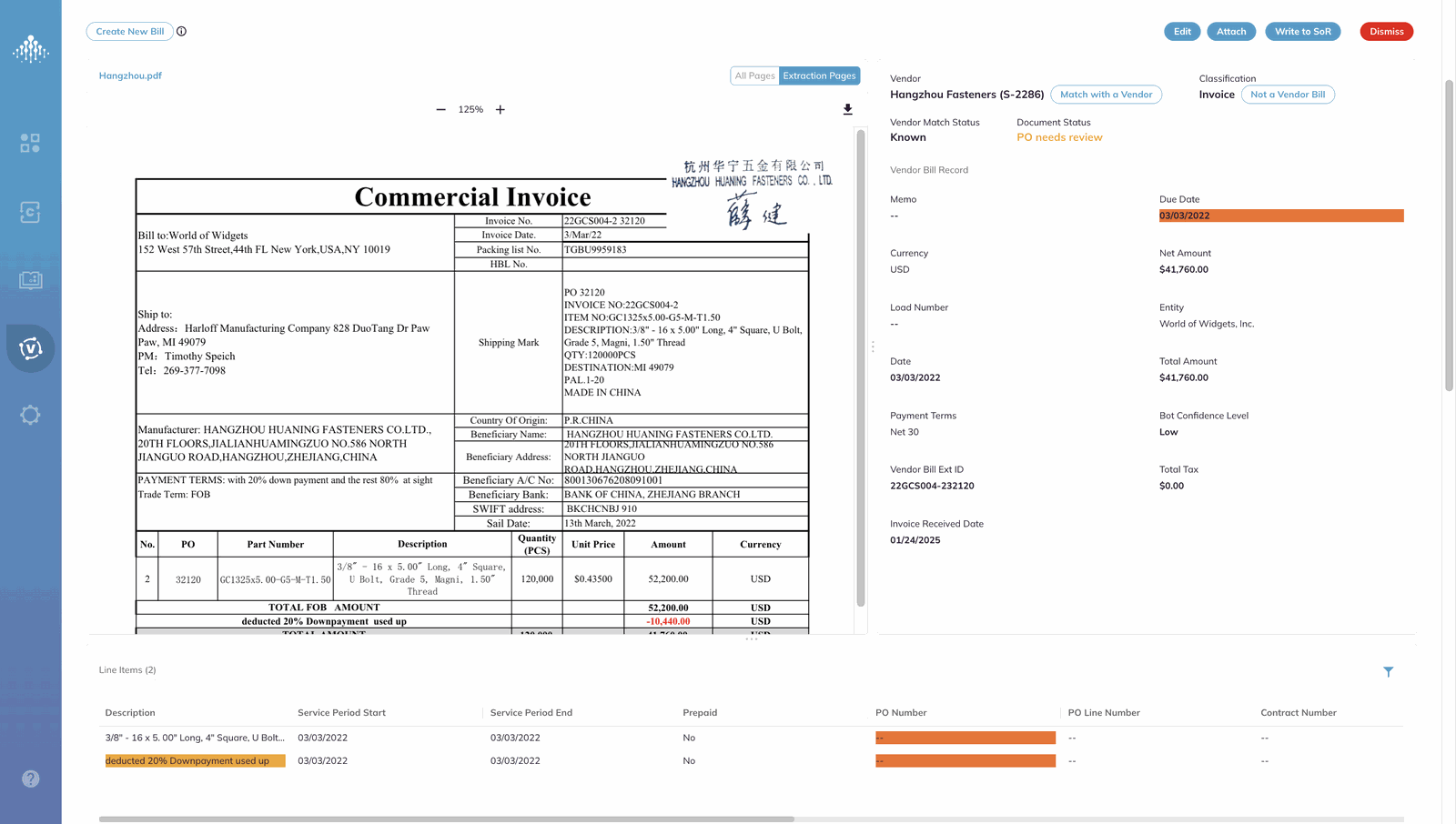Open the ledger book icon in sidebar
This screenshot has height=824, width=1456.
pyautogui.click(x=30, y=280)
